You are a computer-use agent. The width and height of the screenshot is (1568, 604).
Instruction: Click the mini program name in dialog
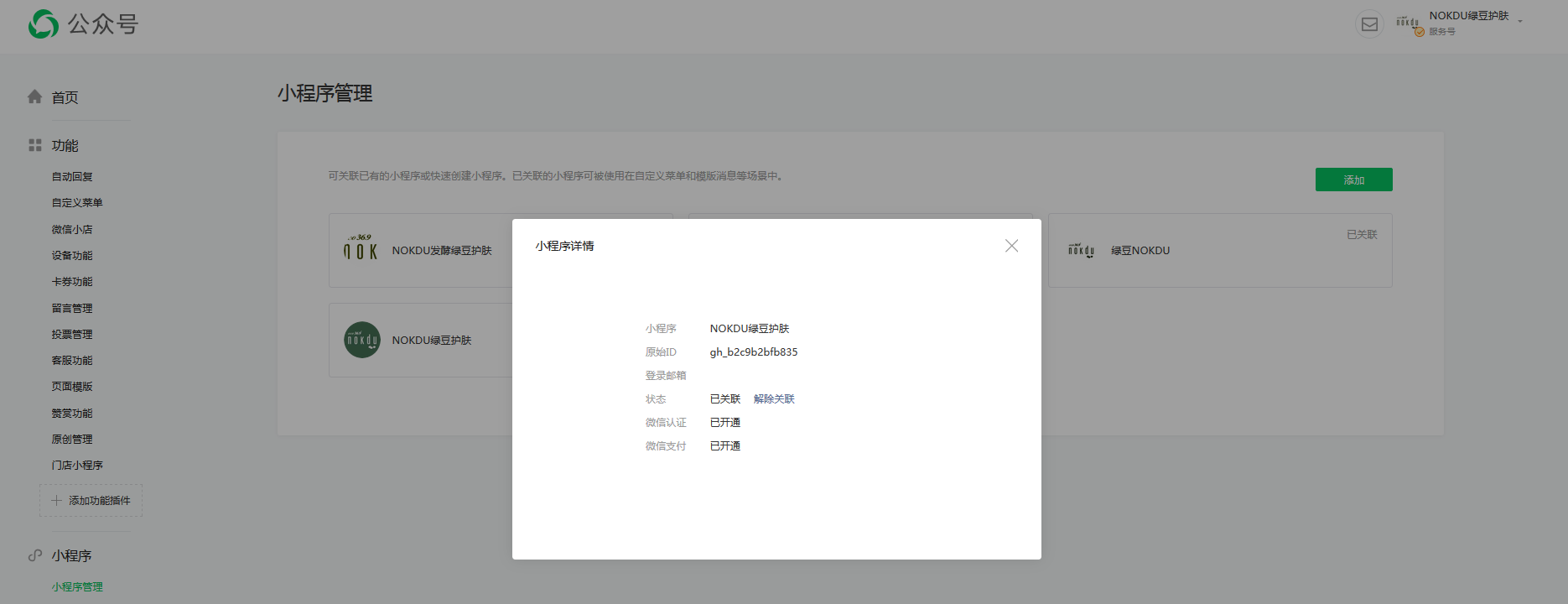pyautogui.click(x=750, y=328)
